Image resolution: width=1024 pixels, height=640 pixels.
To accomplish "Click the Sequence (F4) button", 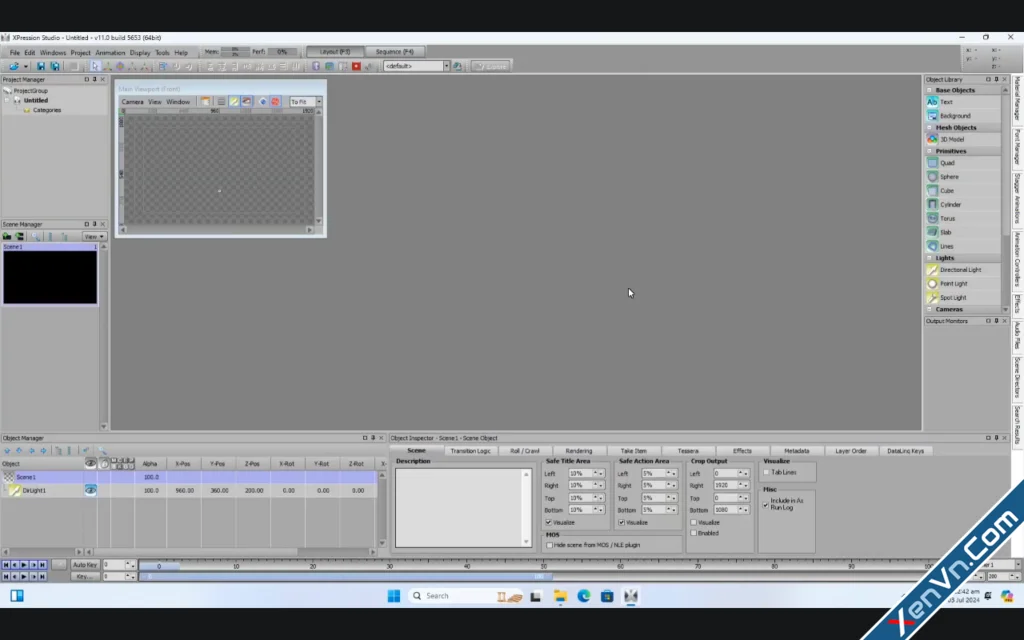I will coord(394,52).
